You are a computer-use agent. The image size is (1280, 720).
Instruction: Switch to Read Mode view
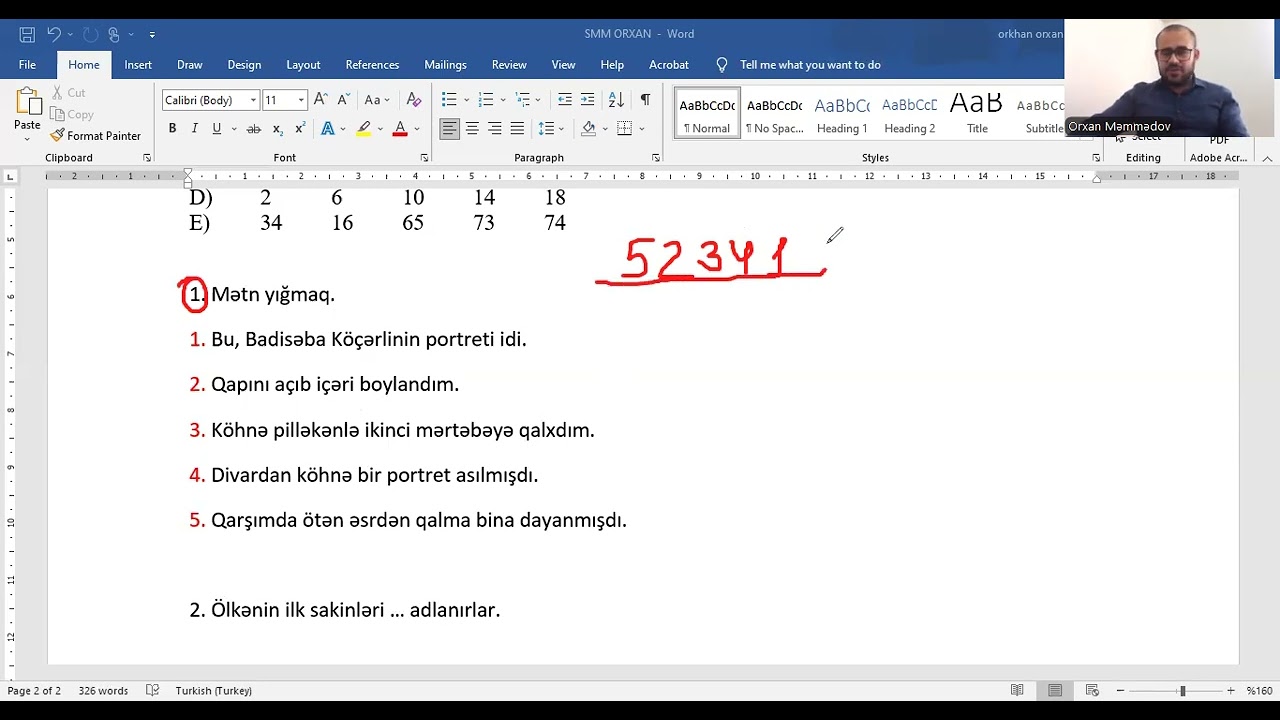click(x=1017, y=691)
